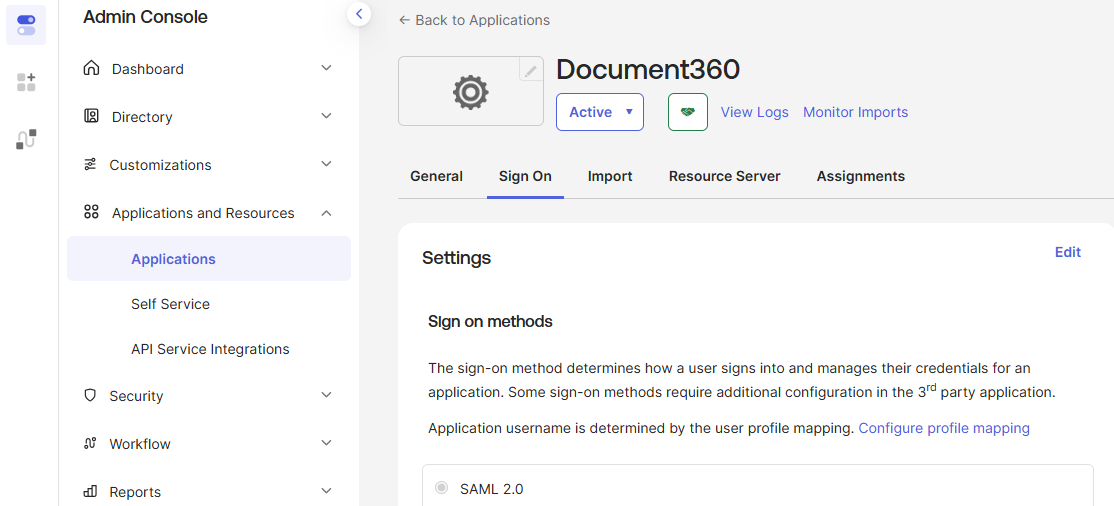Open the add apps grid-plus icon
The width and height of the screenshot is (1114, 506).
coord(26,82)
